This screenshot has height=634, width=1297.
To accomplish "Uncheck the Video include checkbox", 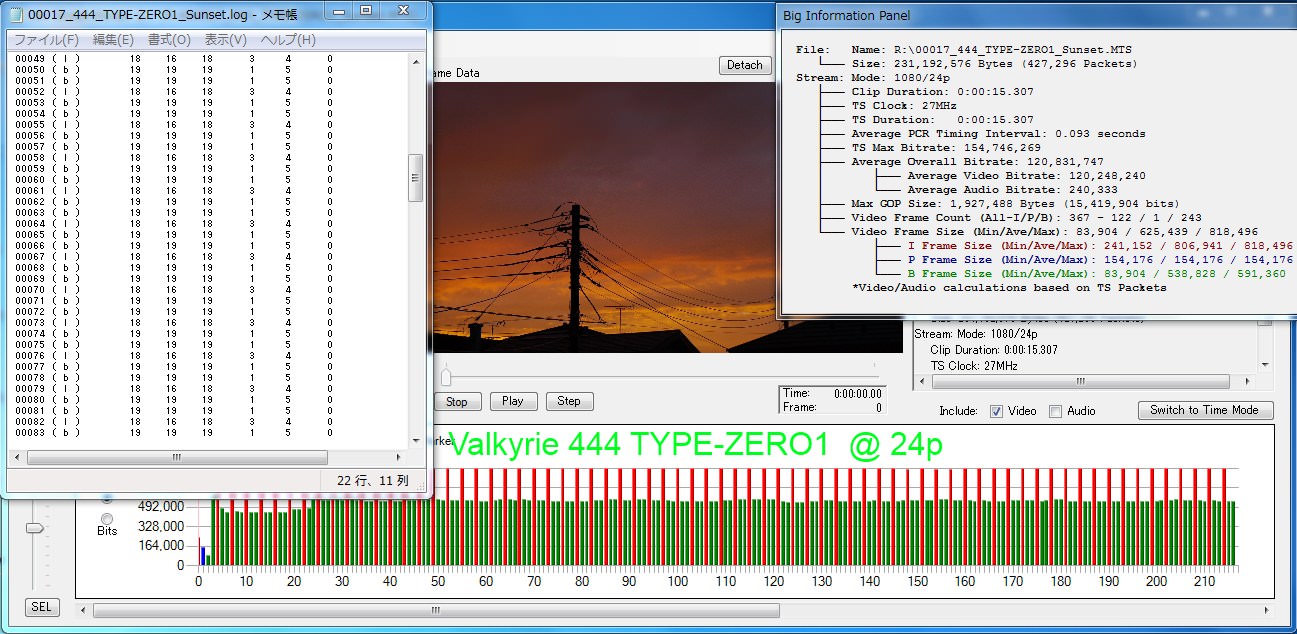I will tap(996, 411).
